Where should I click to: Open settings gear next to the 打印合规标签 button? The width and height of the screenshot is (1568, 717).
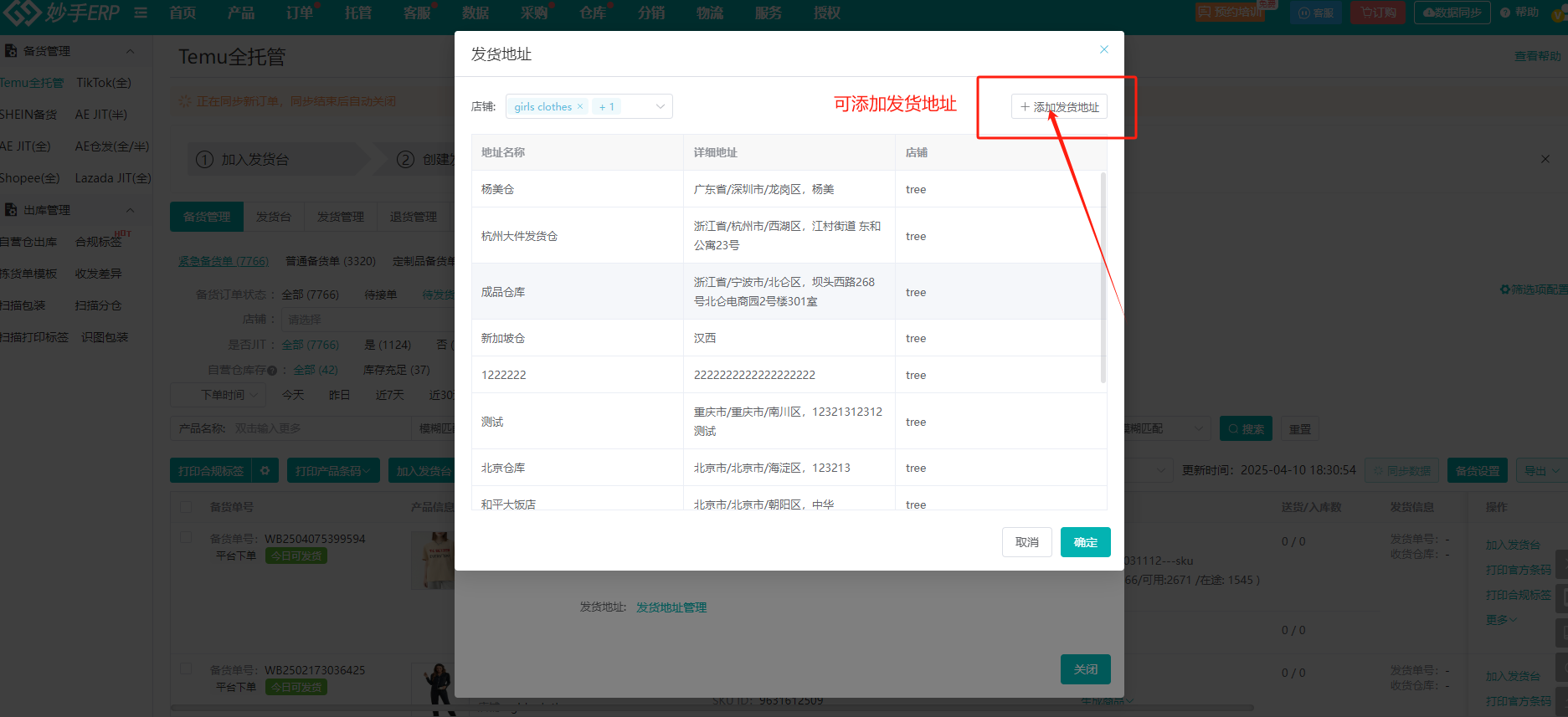[265, 470]
